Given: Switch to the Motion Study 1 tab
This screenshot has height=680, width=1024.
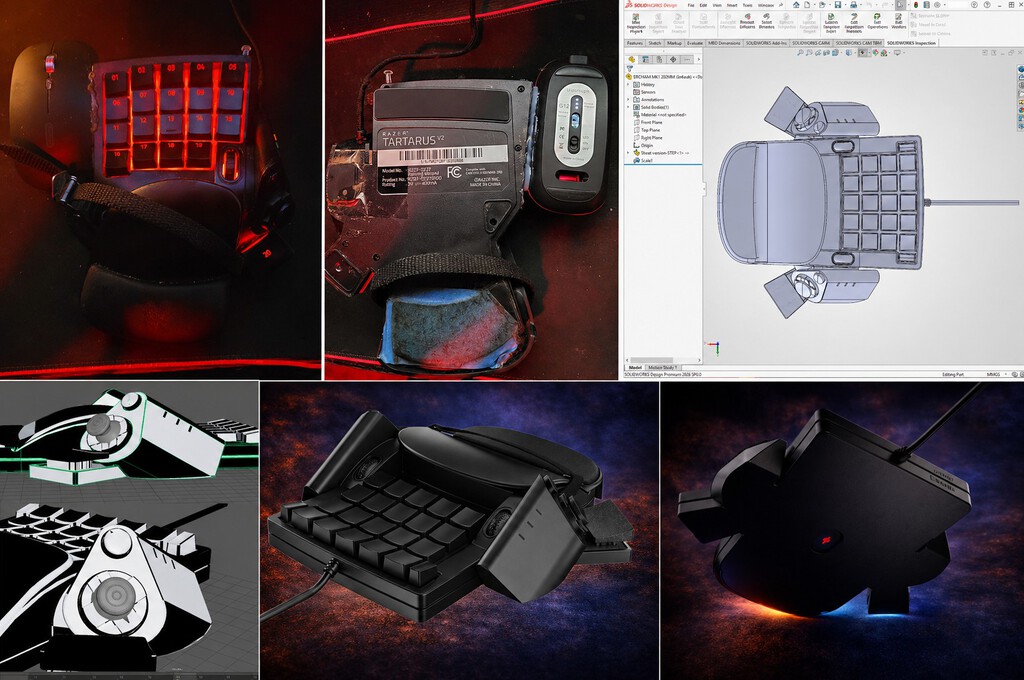Looking at the screenshot, I should click(x=662, y=368).
